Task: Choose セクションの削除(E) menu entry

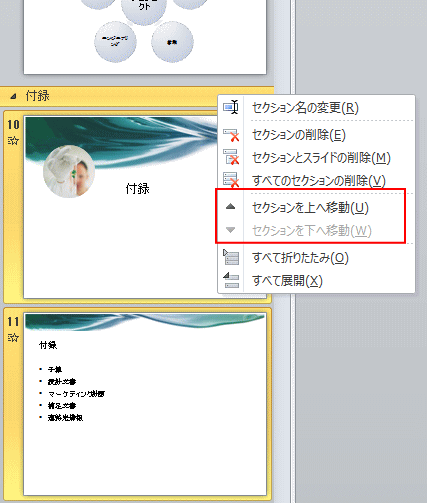Action: 299,135
